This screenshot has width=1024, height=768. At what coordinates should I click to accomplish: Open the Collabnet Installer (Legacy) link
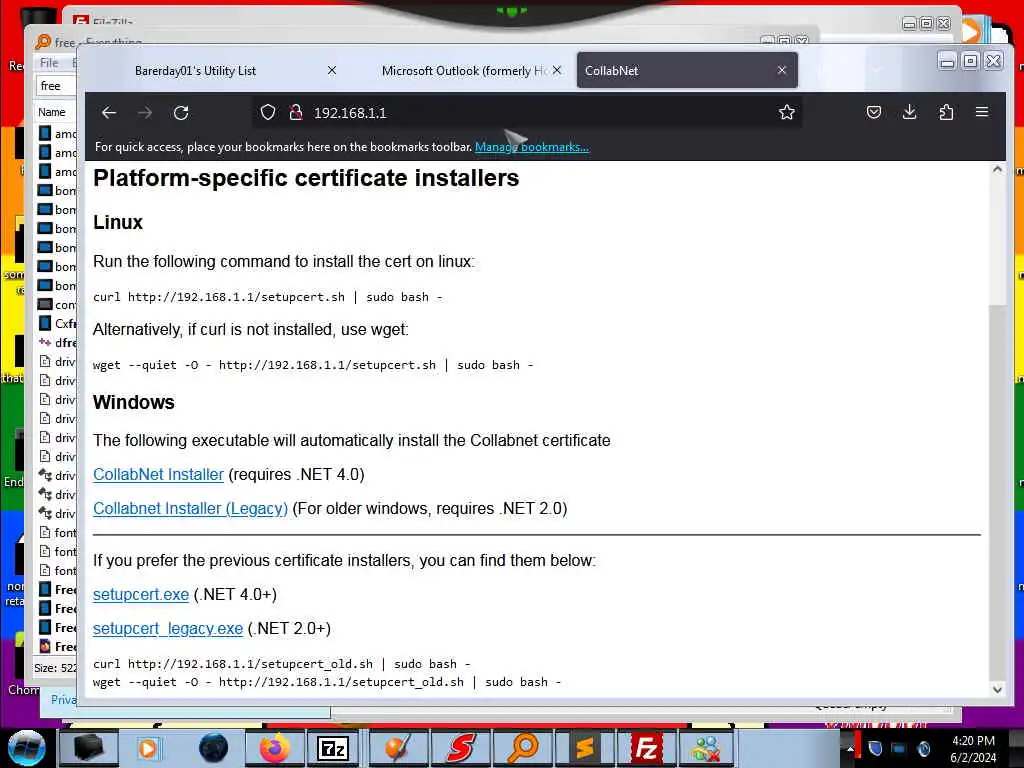pyautogui.click(x=190, y=509)
